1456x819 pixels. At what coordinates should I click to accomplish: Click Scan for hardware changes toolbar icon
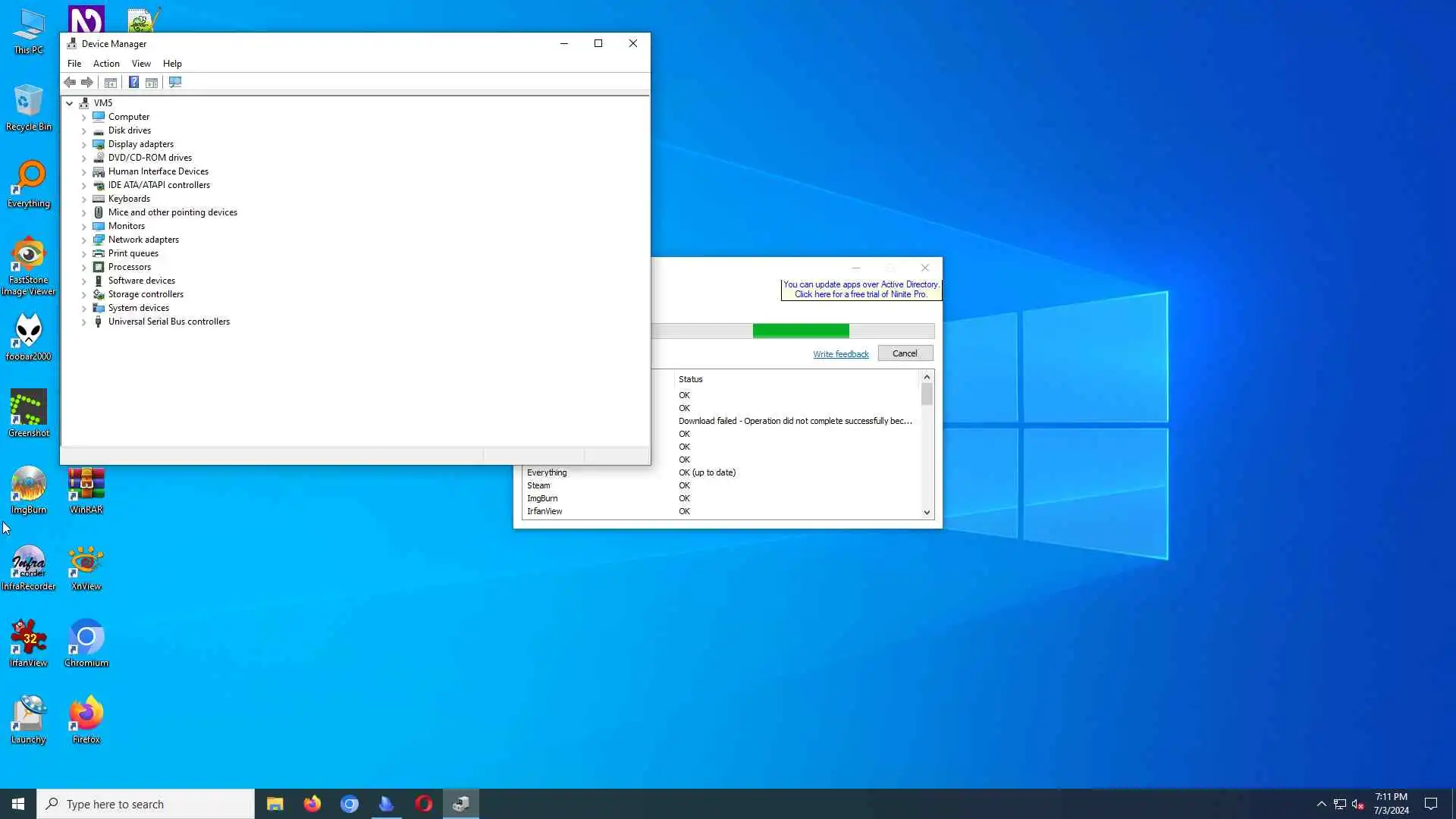tap(175, 82)
